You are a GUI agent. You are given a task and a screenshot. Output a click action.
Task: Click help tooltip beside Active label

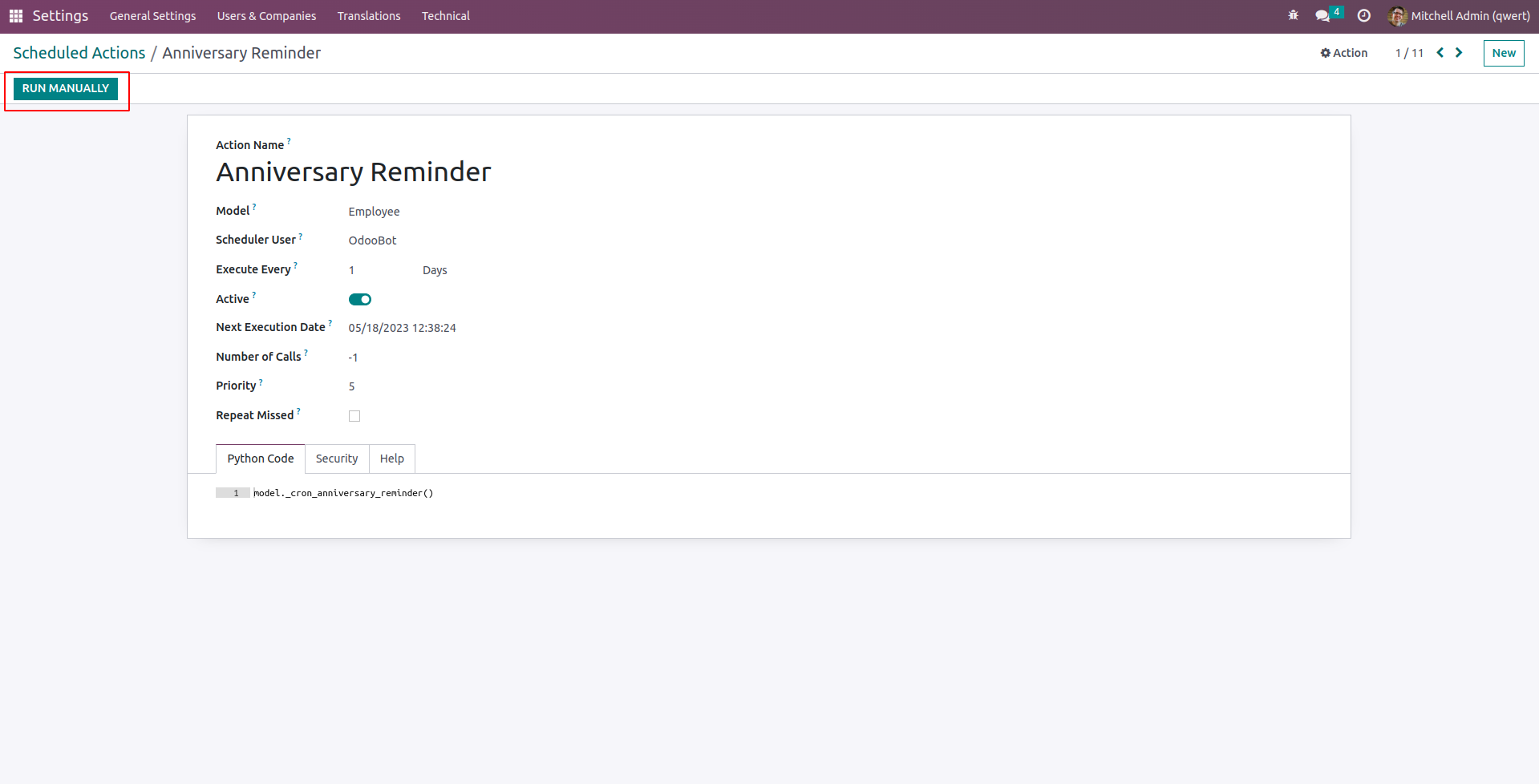[254, 295]
